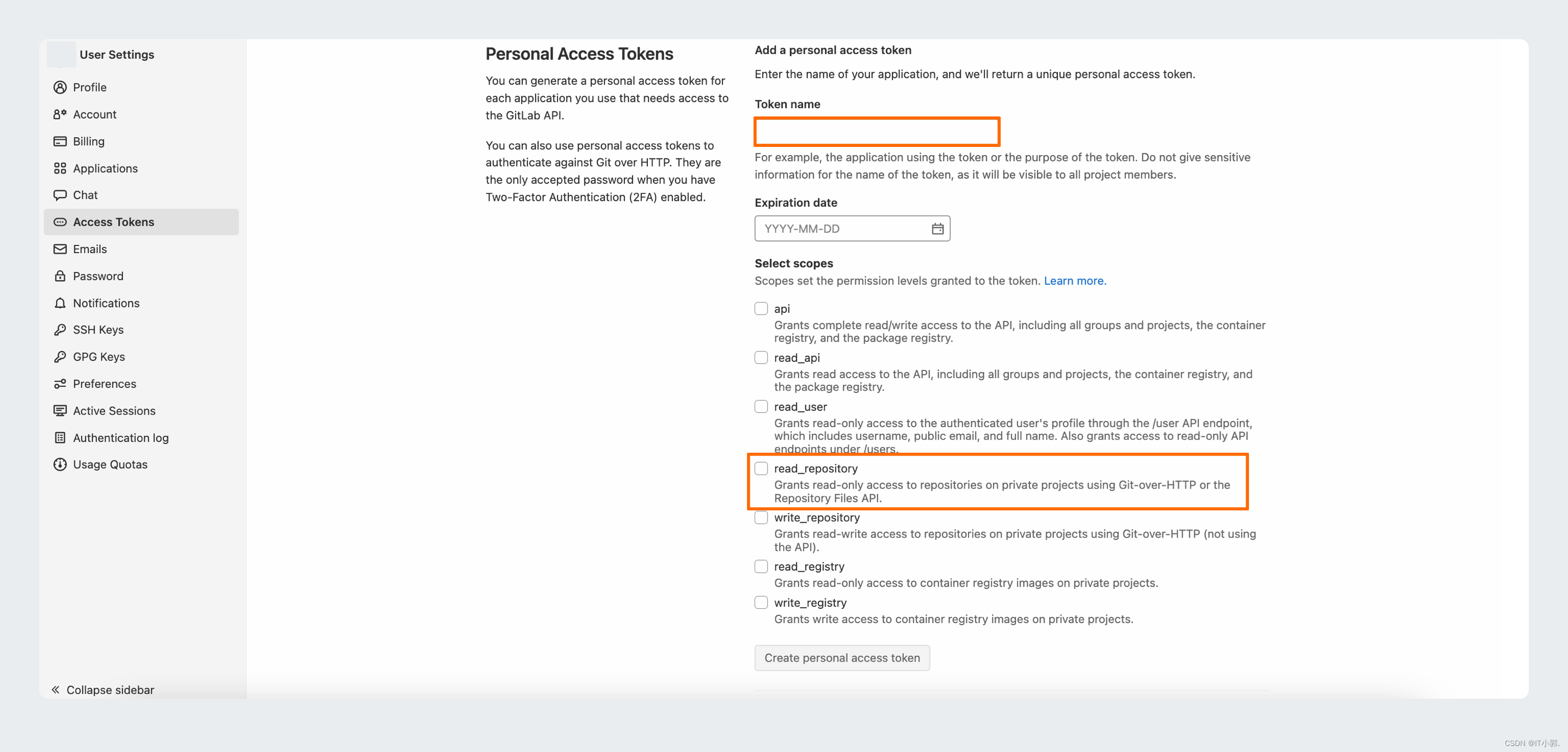1568x752 pixels.
Task: Open the Preferences menu item
Action: click(104, 383)
